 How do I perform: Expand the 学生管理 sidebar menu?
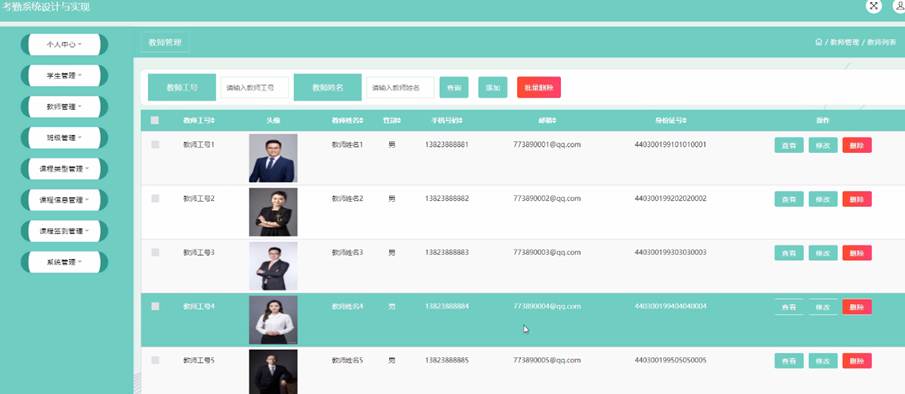tap(64, 76)
